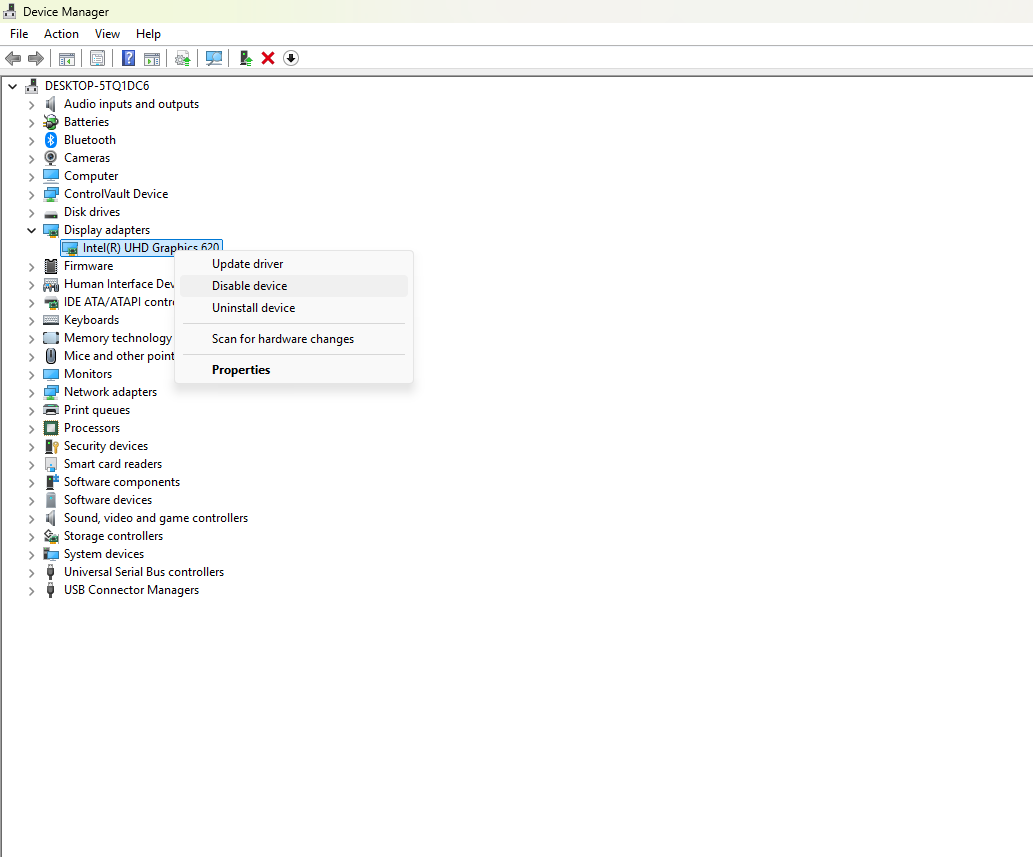
Task: Expand the Monitors category
Action: point(31,374)
